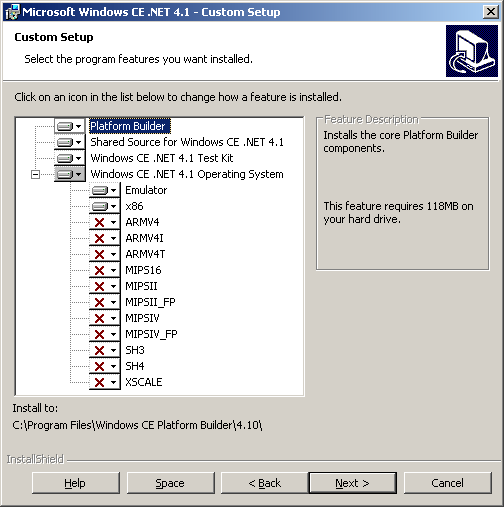504x507 pixels.
Task: Click the Platform Builder drive install icon
Action: click(65, 126)
